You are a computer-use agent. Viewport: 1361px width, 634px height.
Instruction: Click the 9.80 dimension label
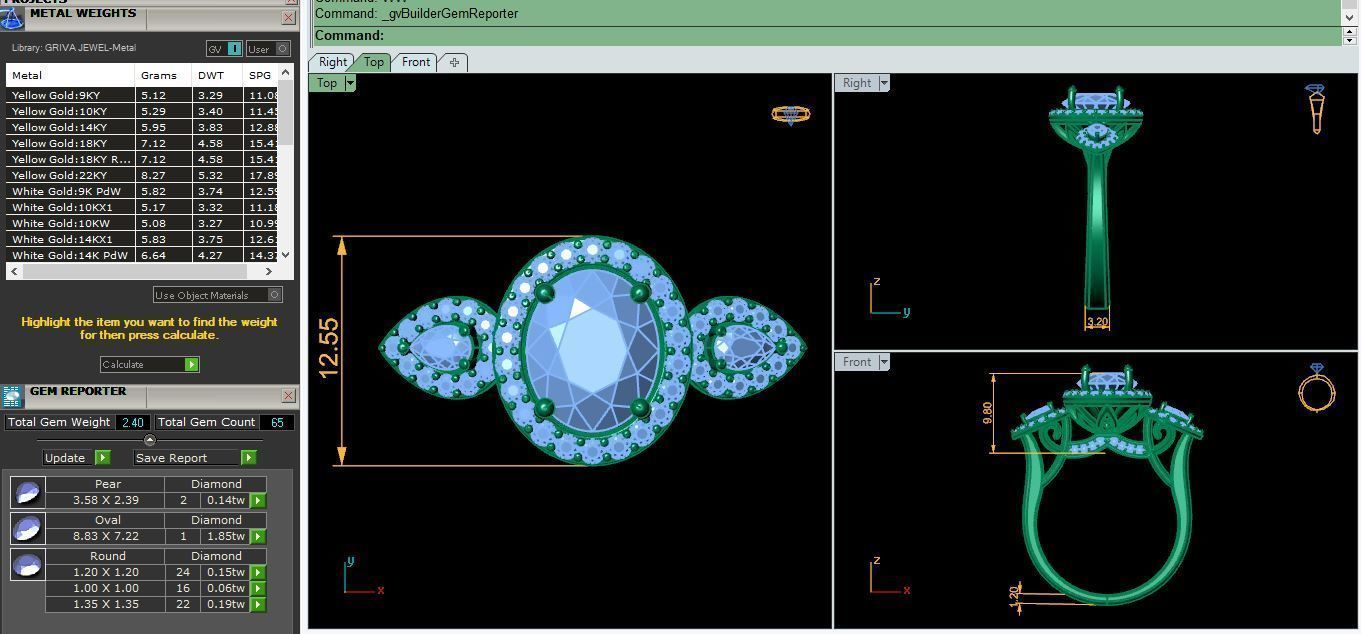tap(987, 413)
